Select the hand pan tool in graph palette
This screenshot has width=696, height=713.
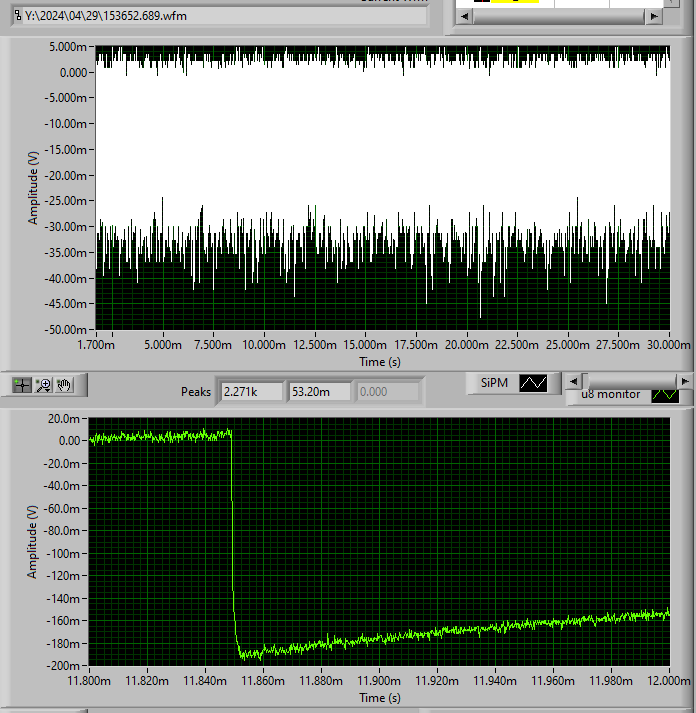click(64, 384)
